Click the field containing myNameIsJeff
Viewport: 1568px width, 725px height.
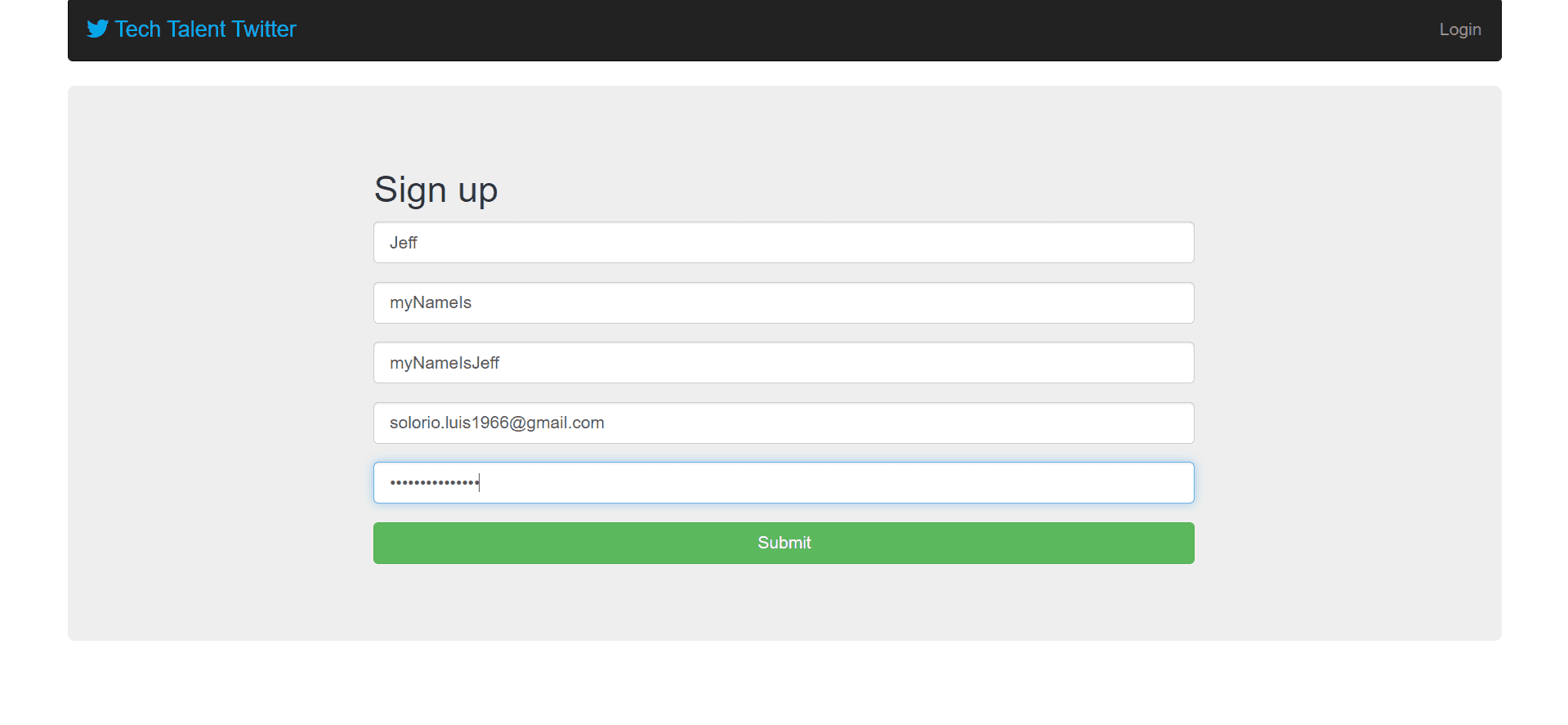[784, 363]
